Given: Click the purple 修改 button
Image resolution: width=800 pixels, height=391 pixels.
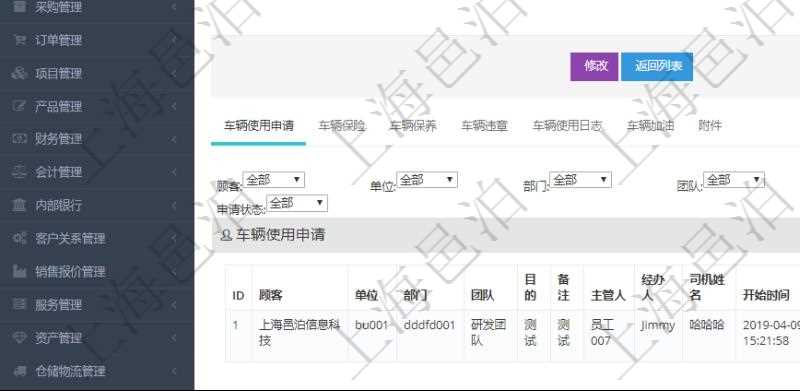Looking at the screenshot, I should click(x=594, y=66).
